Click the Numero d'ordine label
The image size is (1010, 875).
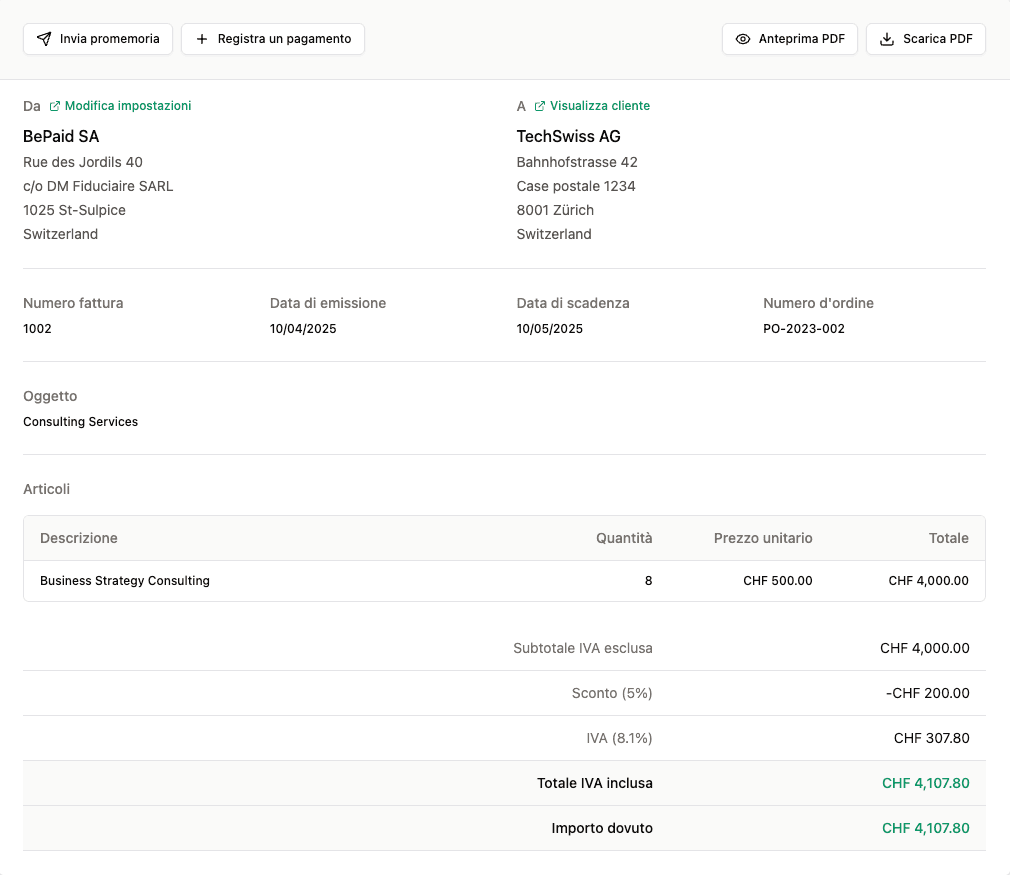(818, 303)
